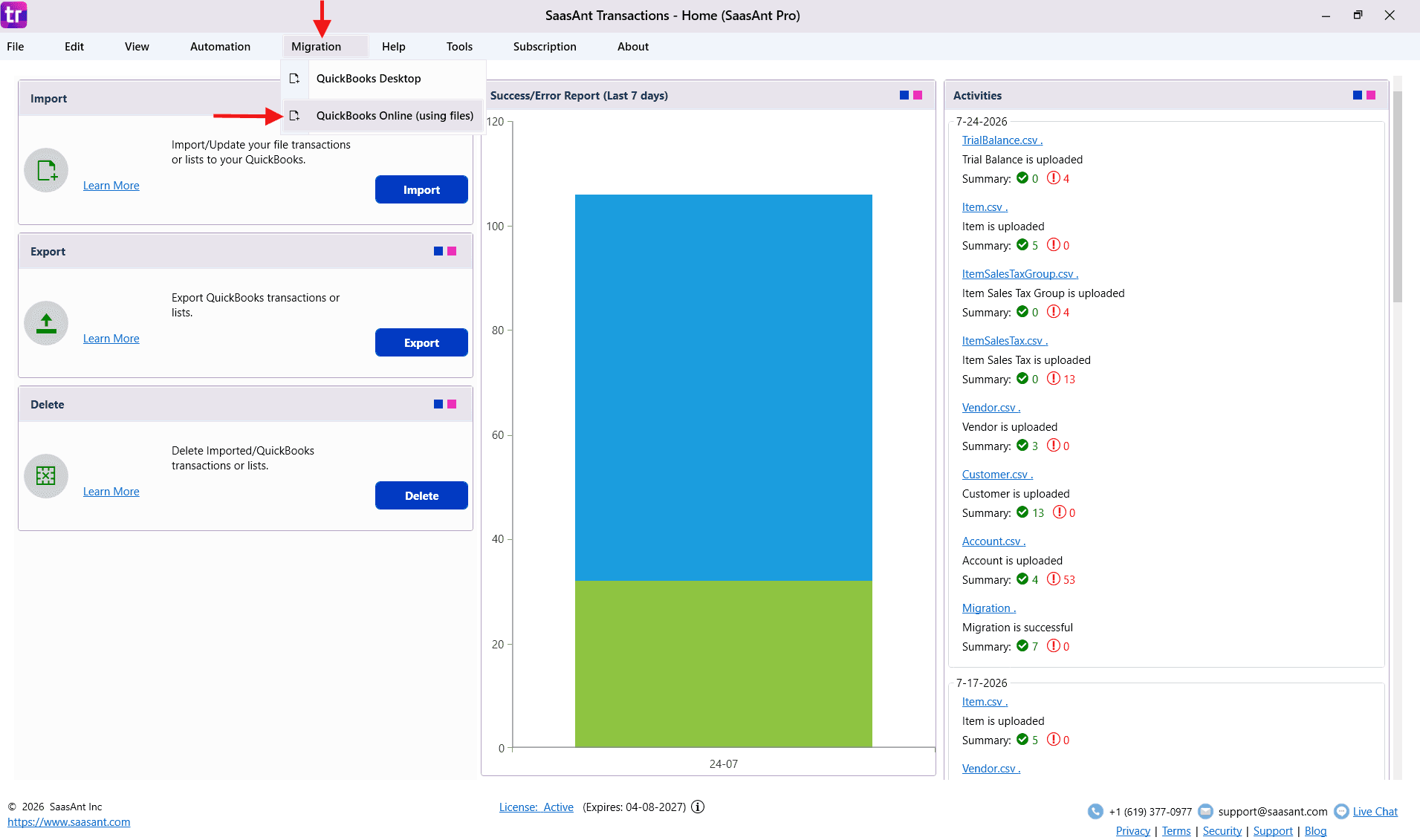Viewport: 1420px width, 840px height.
Task: Open the Blog footer link
Action: (1315, 831)
